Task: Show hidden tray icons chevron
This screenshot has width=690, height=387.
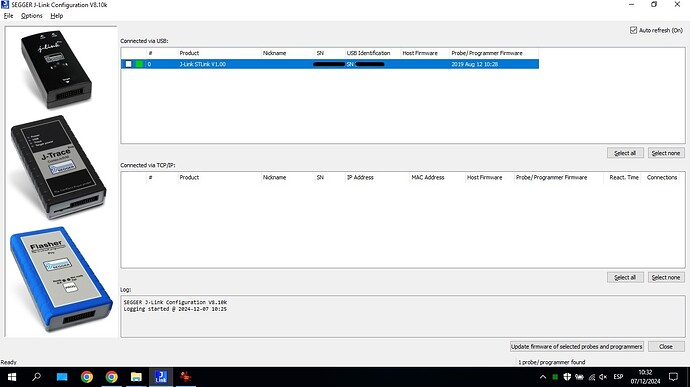Action: (543, 377)
